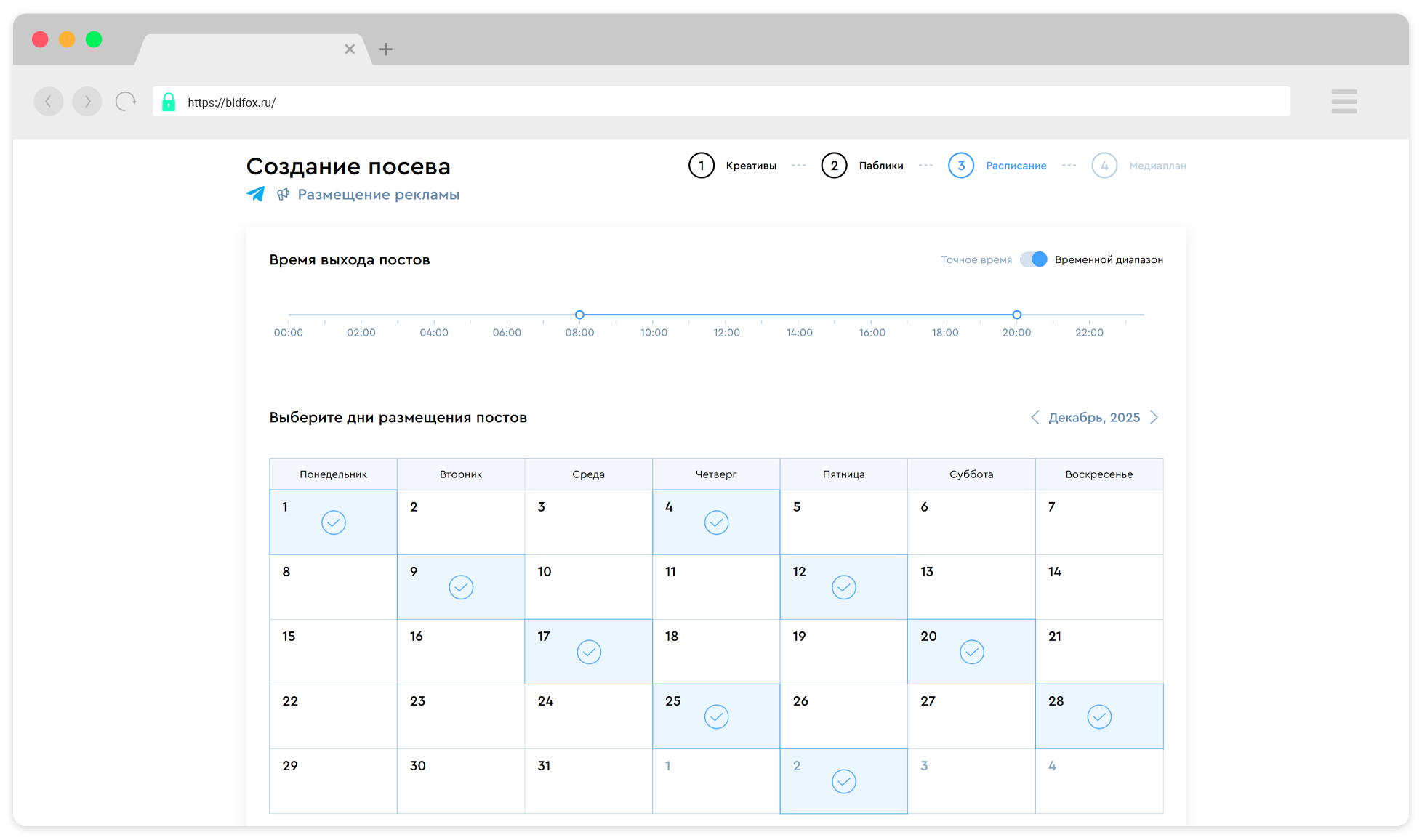Go to the previous month
The image size is (1422, 840).
point(1035,417)
